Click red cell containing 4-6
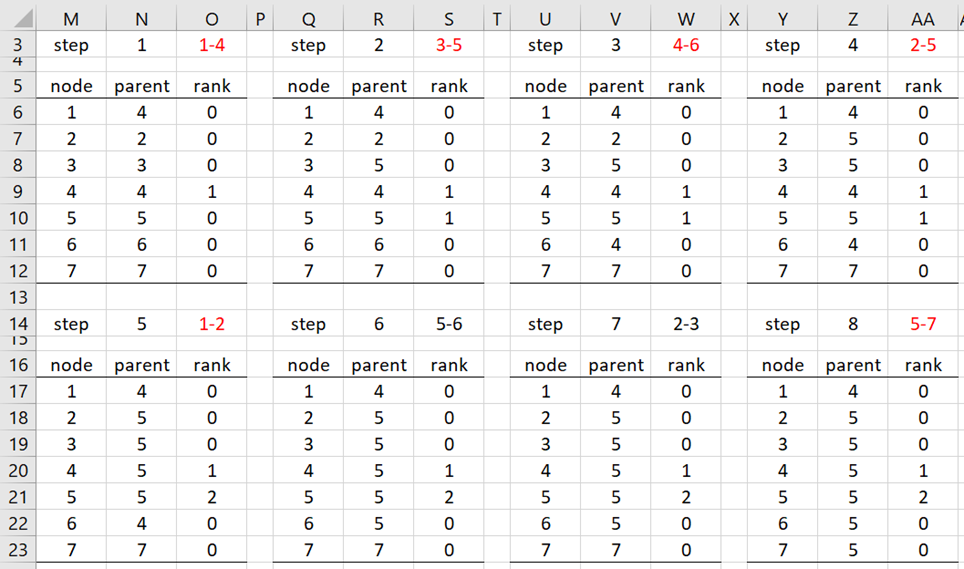 click(x=686, y=45)
